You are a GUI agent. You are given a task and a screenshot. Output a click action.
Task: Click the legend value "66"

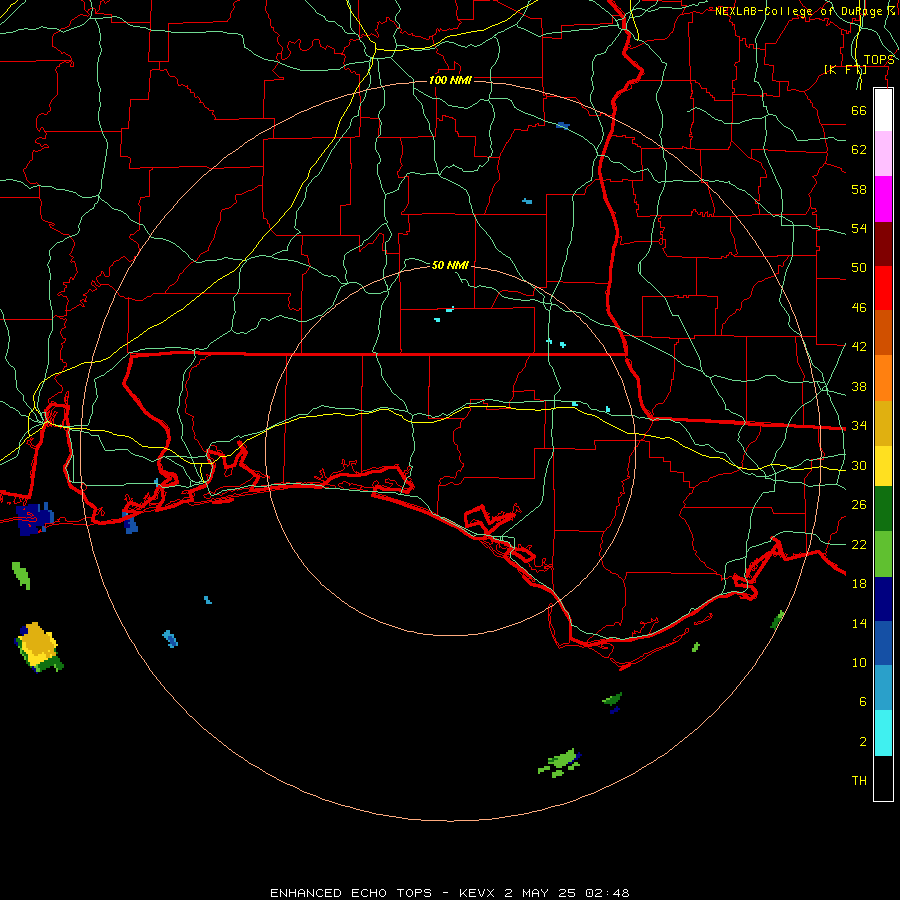tap(859, 110)
